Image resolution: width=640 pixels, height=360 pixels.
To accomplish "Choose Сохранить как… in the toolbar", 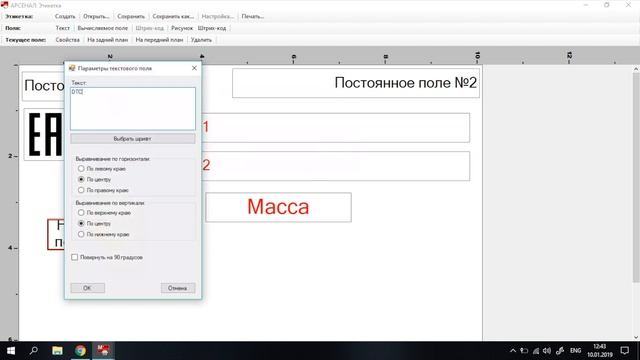I will pyautogui.click(x=173, y=16).
